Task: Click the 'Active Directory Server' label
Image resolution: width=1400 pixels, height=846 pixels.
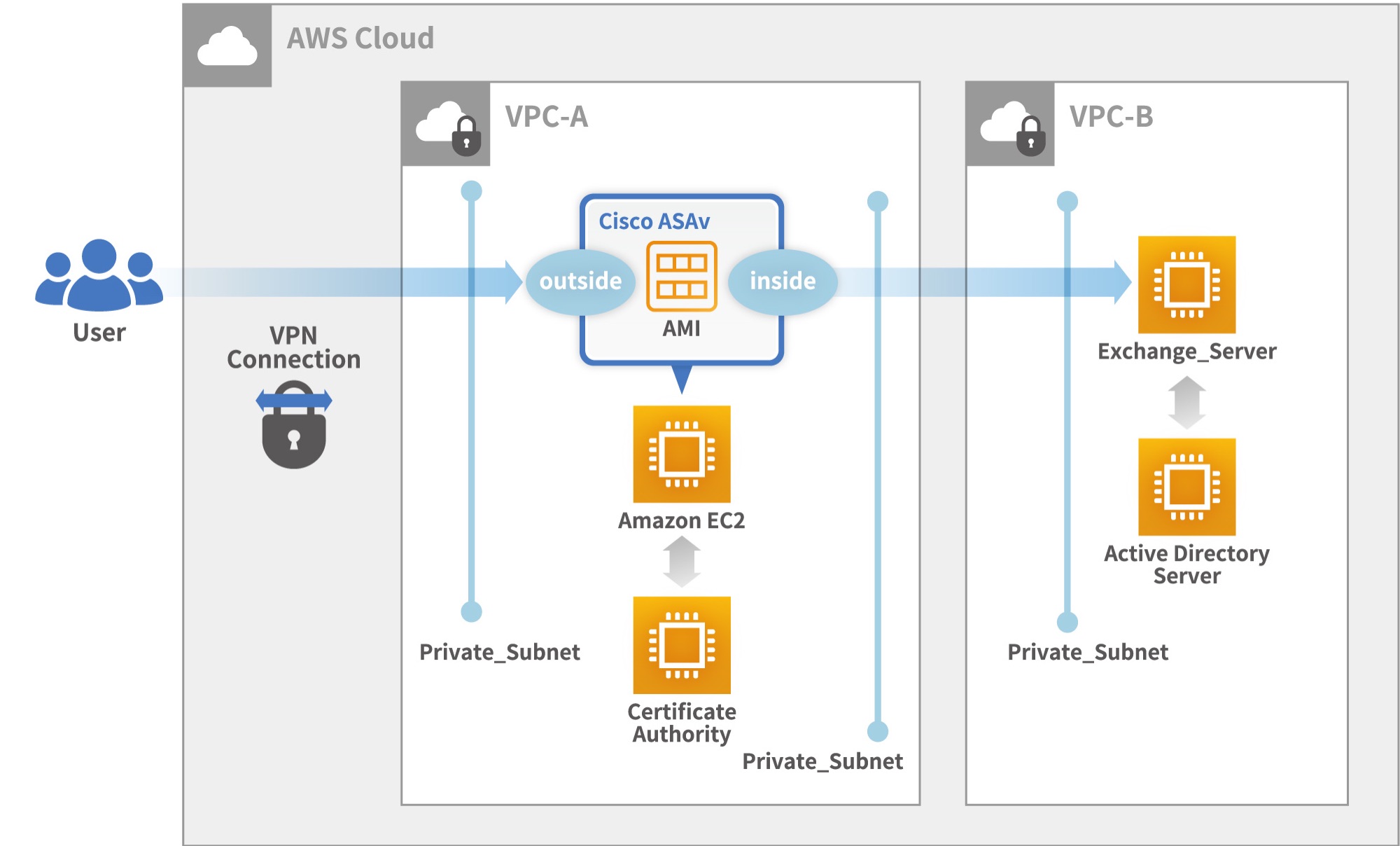Action: 1186,564
